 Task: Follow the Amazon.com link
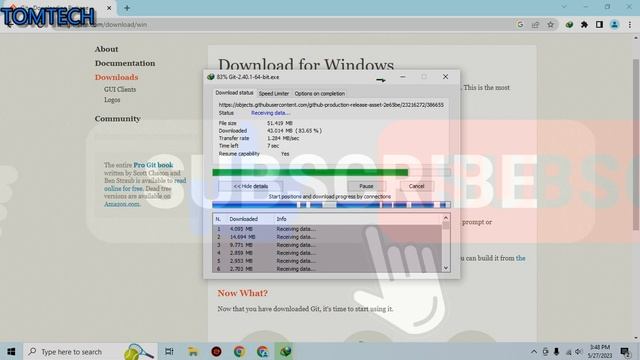click(122, 204)
